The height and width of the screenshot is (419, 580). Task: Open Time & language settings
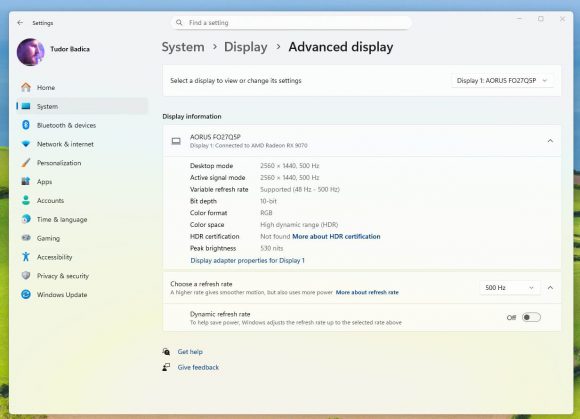82,219
